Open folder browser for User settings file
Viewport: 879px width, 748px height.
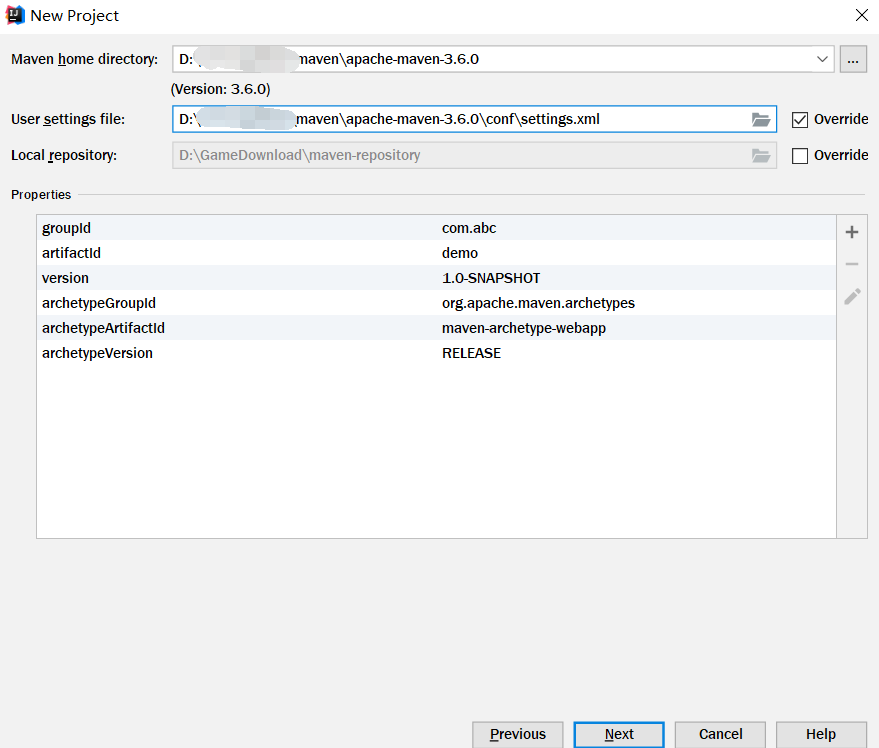click(x=761, y=119)
